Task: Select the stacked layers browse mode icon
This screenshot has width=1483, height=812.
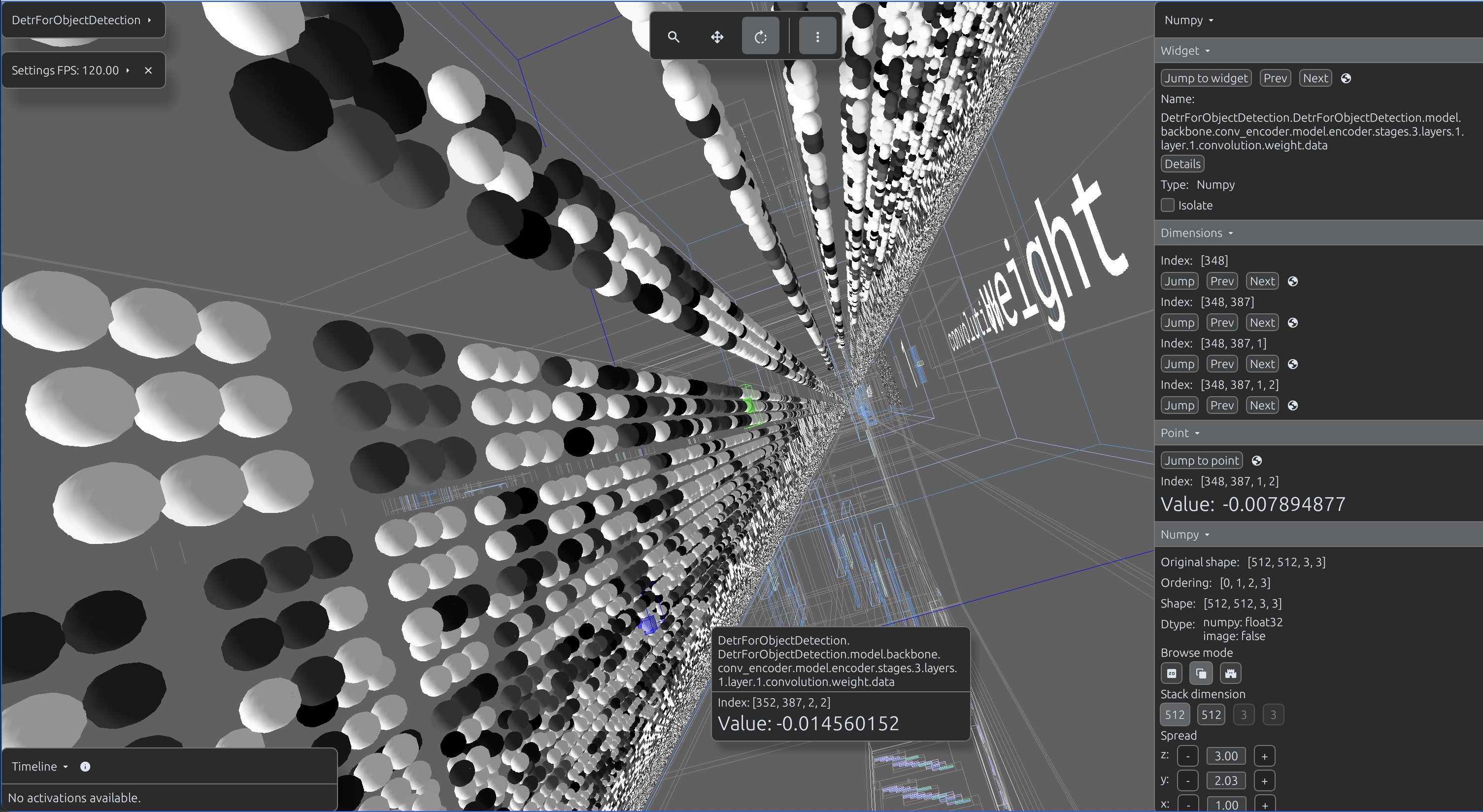Action: (1201, 673)
